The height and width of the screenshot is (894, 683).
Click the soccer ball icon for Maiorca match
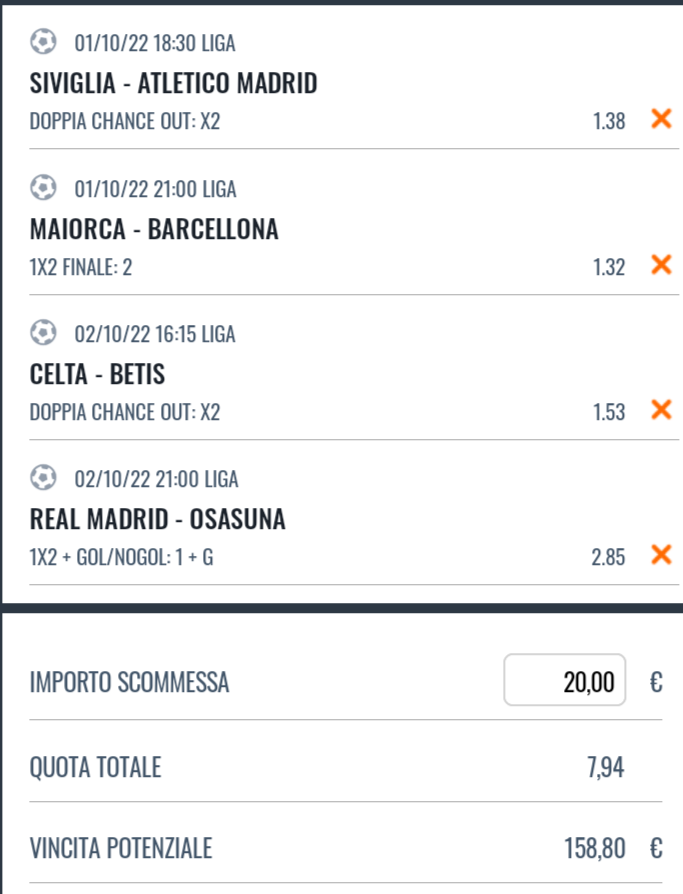[x=43, y=188]
